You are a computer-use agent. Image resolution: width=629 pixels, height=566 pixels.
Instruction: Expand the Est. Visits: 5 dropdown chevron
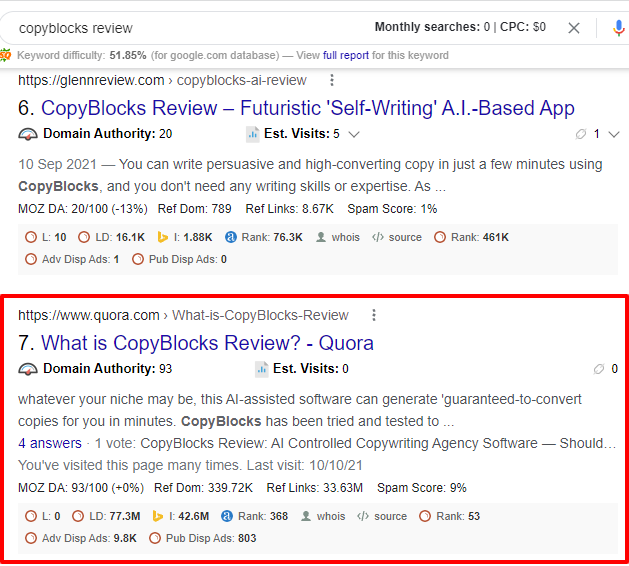click(354, 134)
